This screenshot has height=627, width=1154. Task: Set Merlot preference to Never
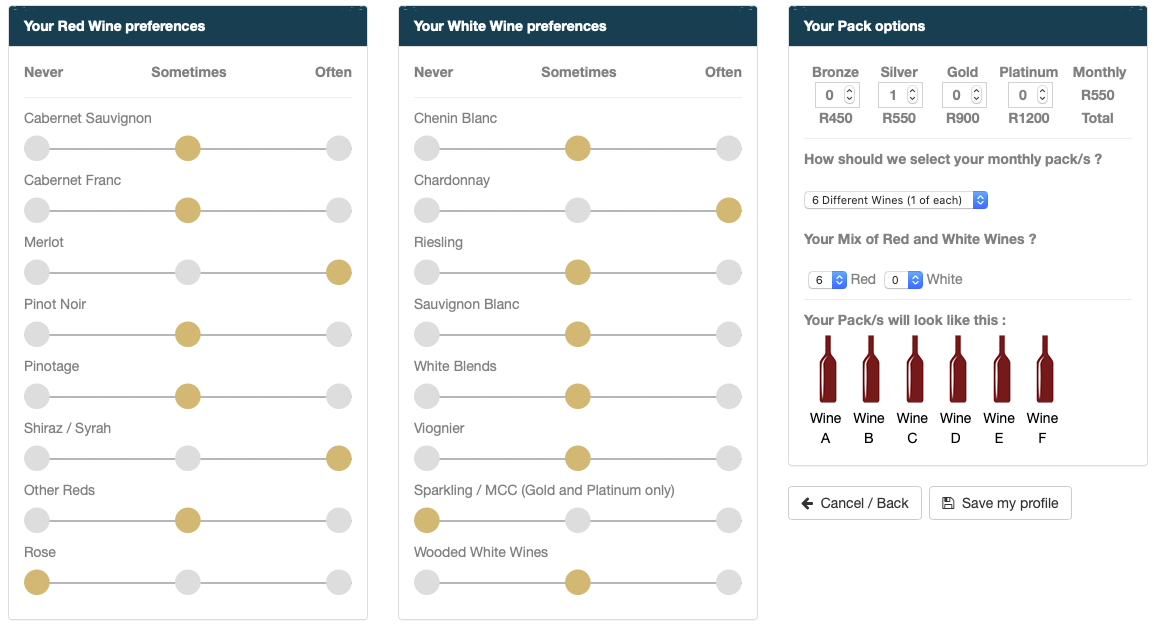point(37,273)
